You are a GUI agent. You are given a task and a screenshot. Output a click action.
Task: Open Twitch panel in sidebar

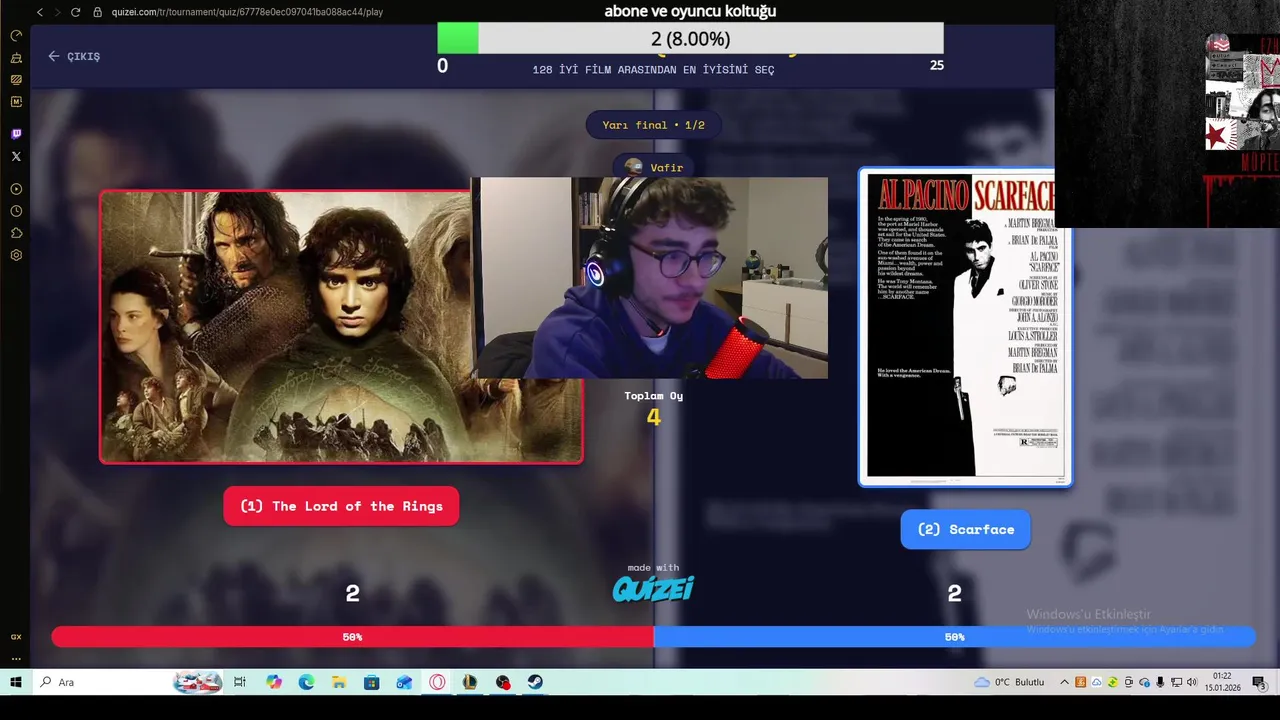coord(16,134)
